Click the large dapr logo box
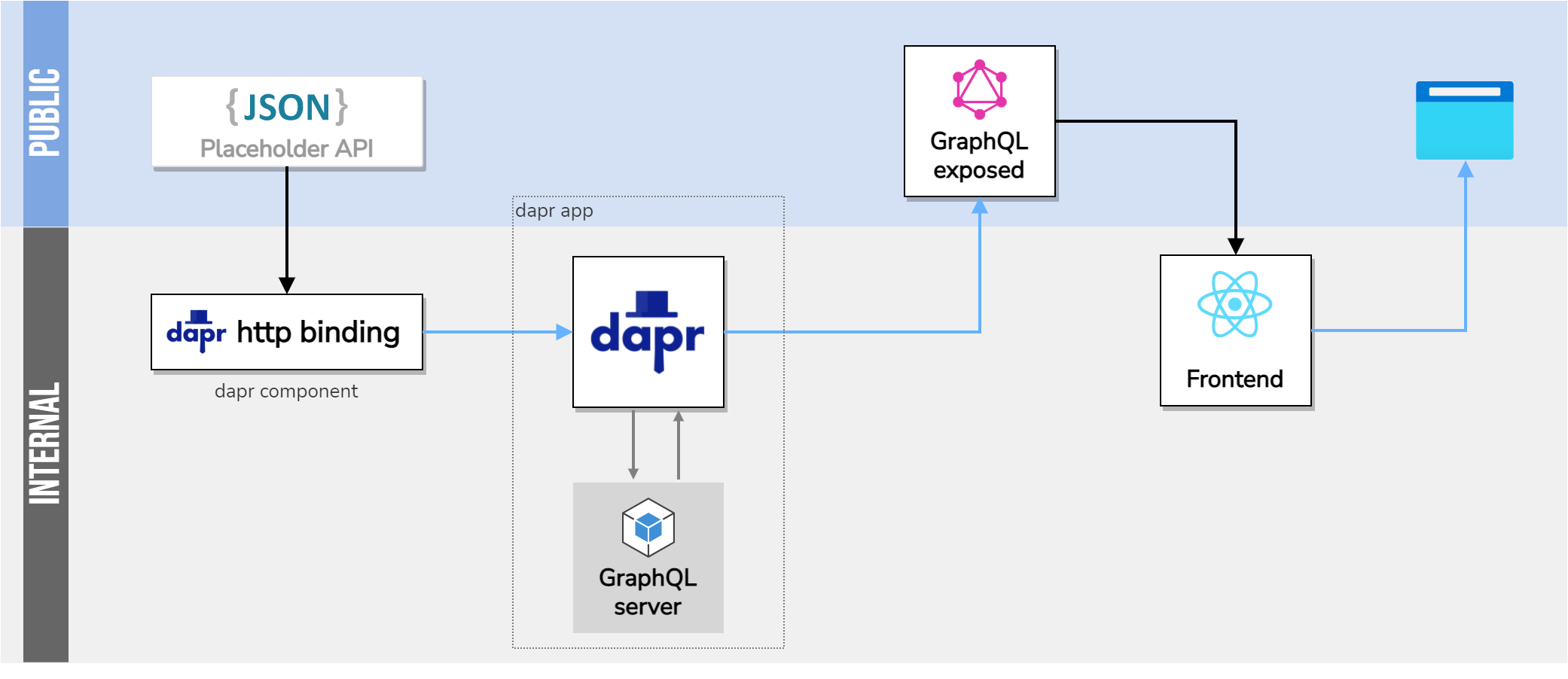 [648, 332]
